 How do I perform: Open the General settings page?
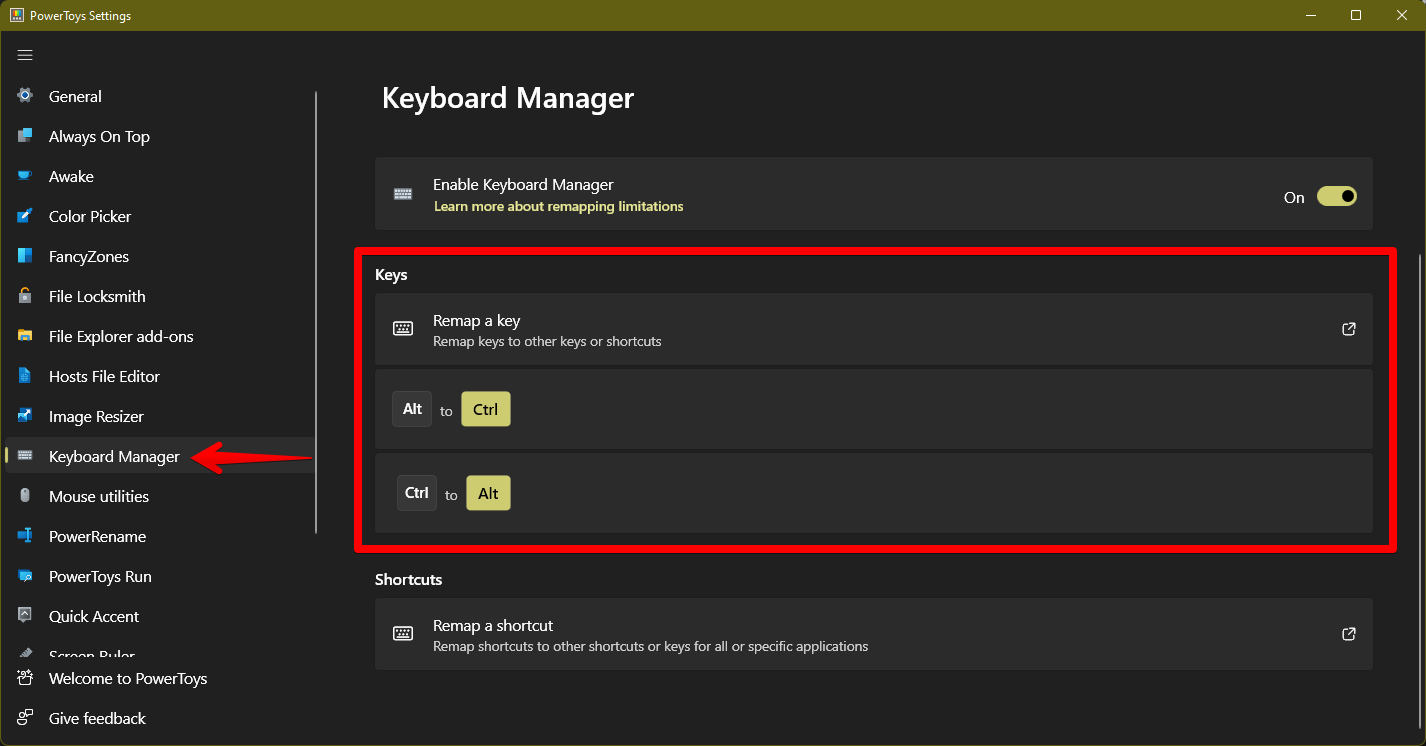75,96
